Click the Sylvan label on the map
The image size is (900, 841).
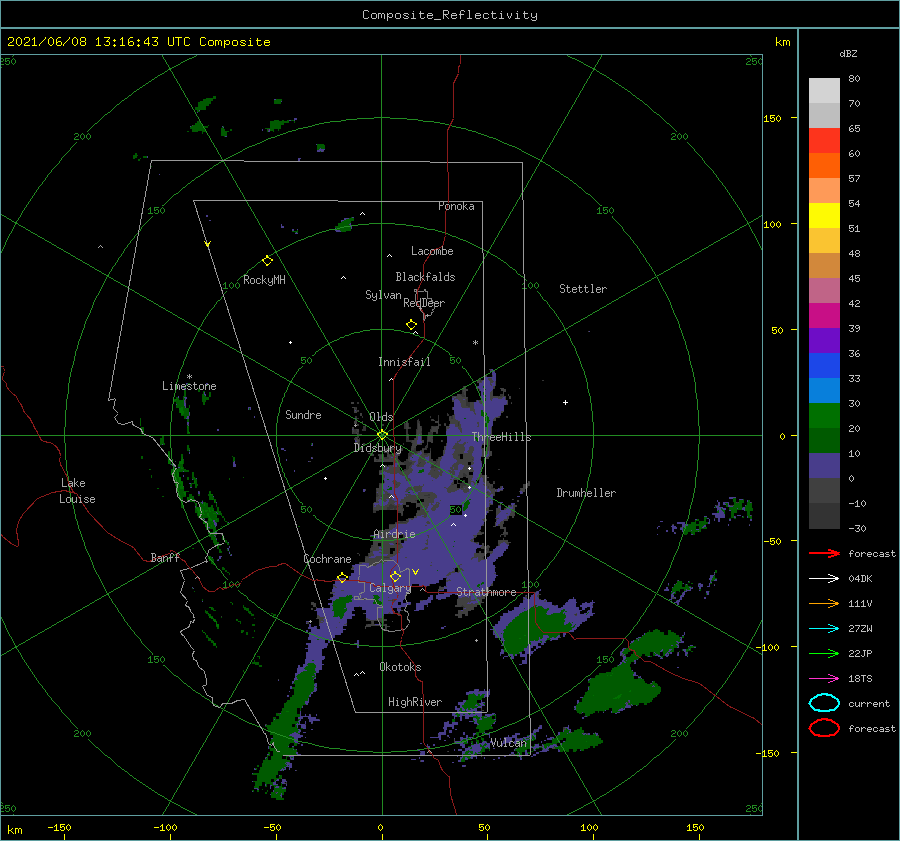click(x=383, y=295)
